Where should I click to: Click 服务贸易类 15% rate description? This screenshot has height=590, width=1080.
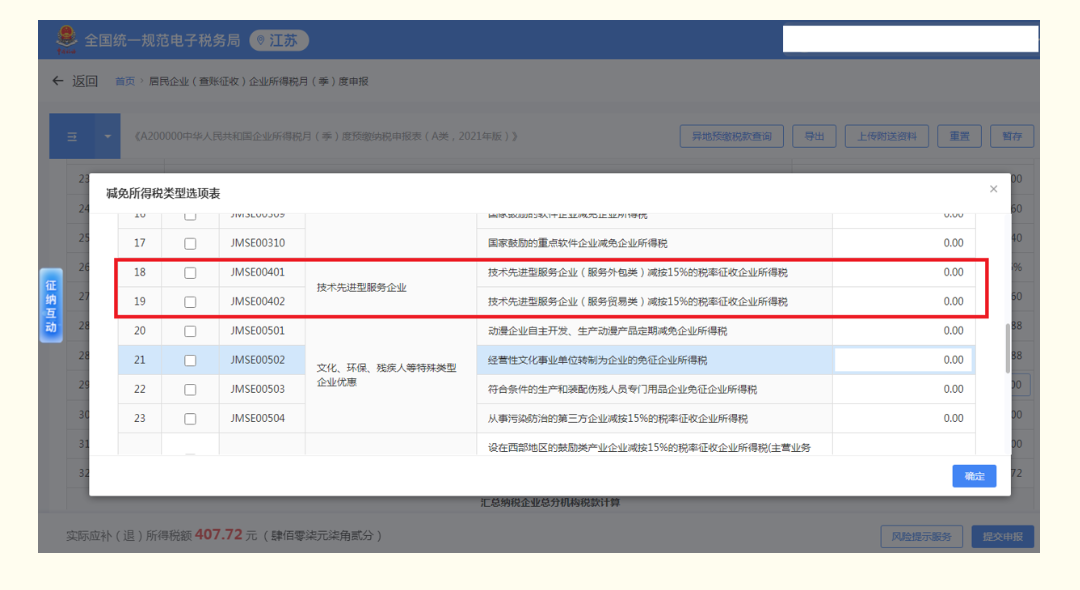tap(638, 302)
